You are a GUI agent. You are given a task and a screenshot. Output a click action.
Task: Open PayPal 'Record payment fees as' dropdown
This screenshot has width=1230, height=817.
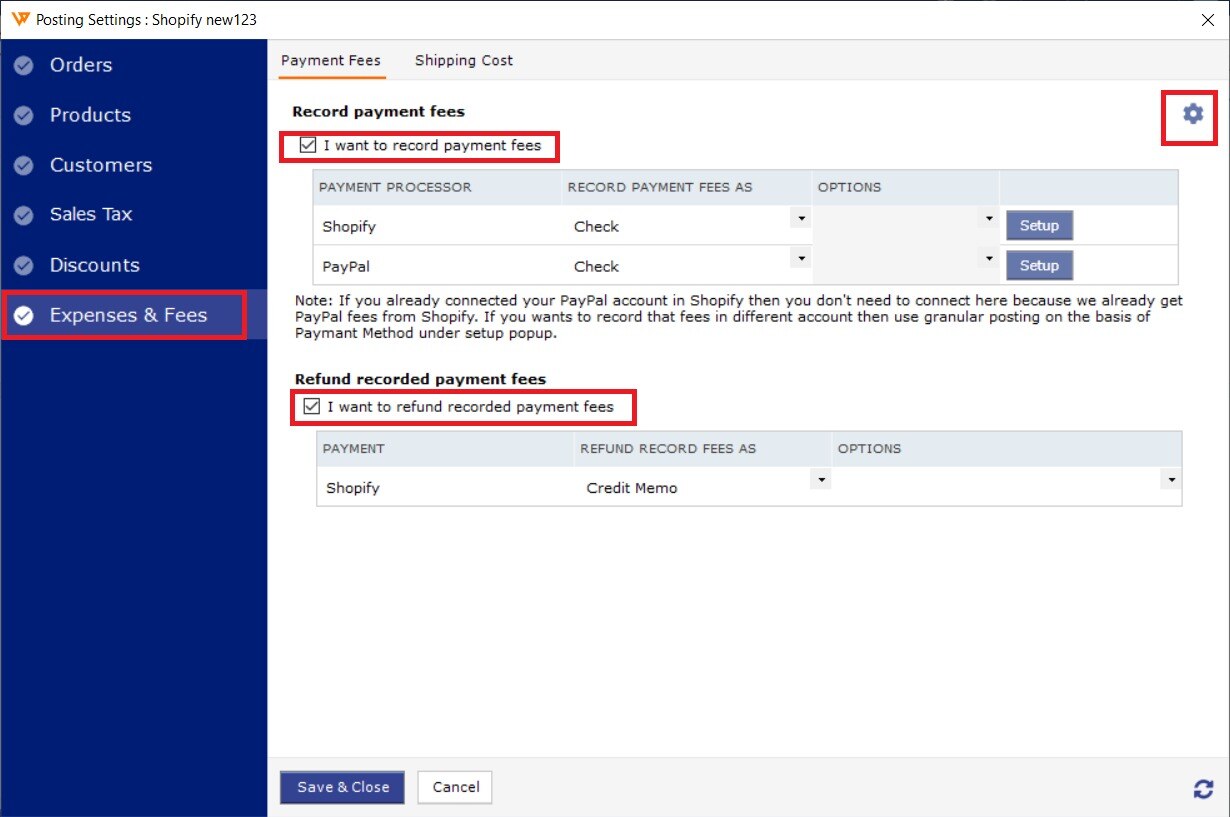pyautogui.click(x=800, y=258)
